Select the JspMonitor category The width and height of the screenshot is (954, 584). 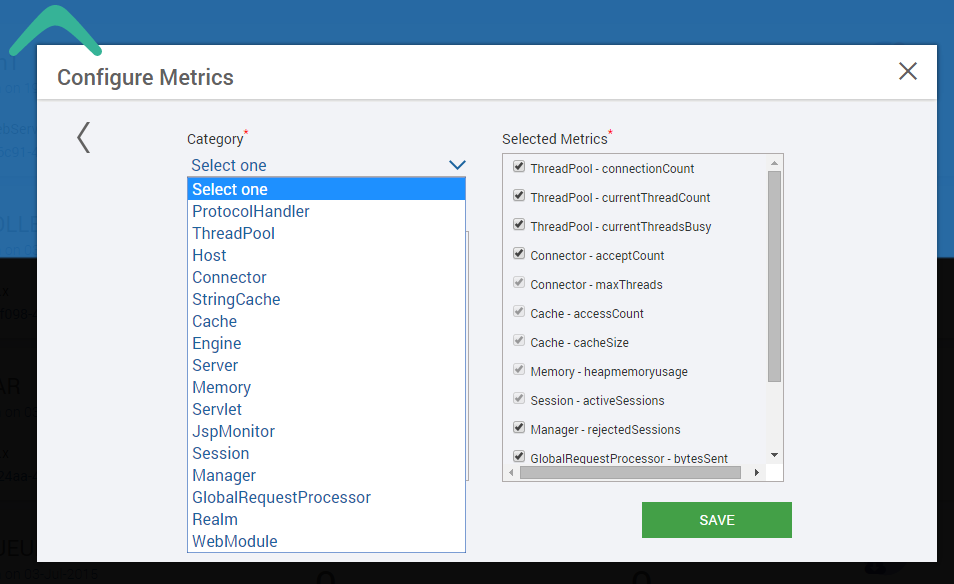(234, 432)
